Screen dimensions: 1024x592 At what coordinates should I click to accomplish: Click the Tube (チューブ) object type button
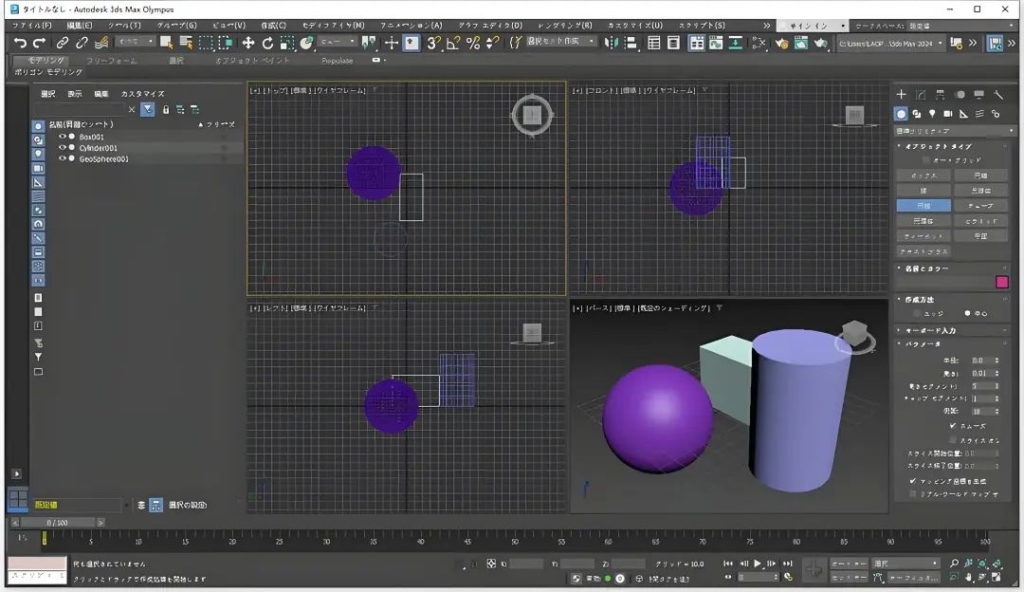pyautogui.click(x=979, y=205)
